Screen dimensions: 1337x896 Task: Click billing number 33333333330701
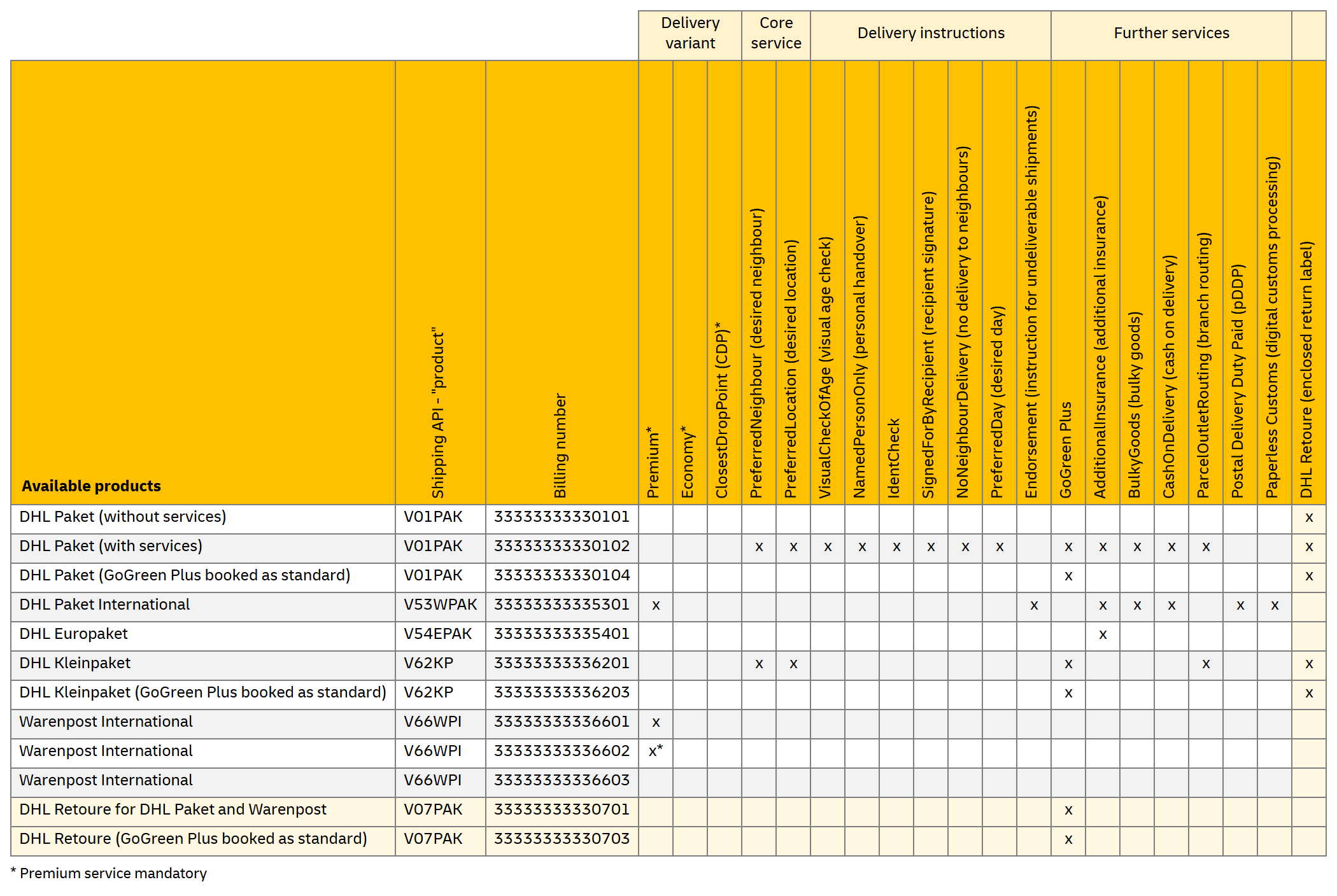coord(562,809)
